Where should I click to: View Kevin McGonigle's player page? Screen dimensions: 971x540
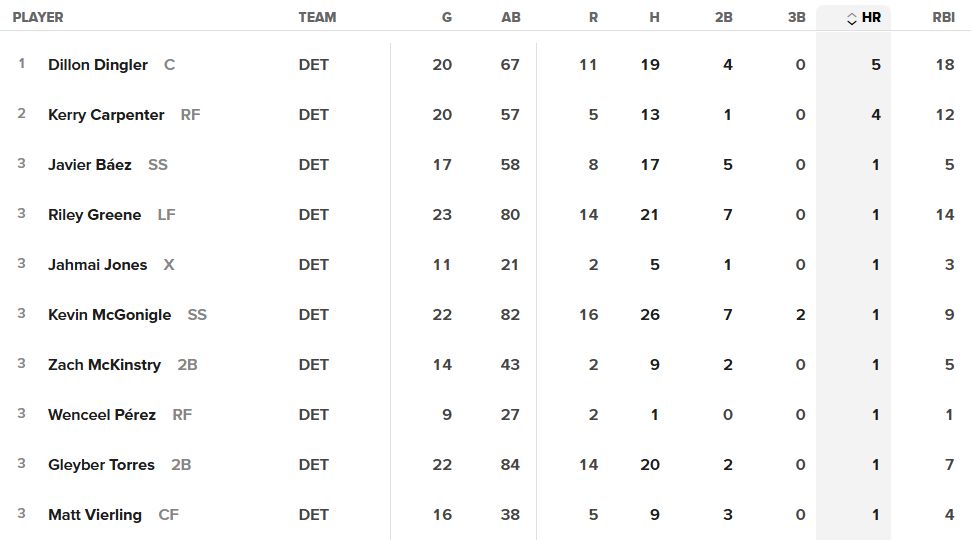click(110, 315)
